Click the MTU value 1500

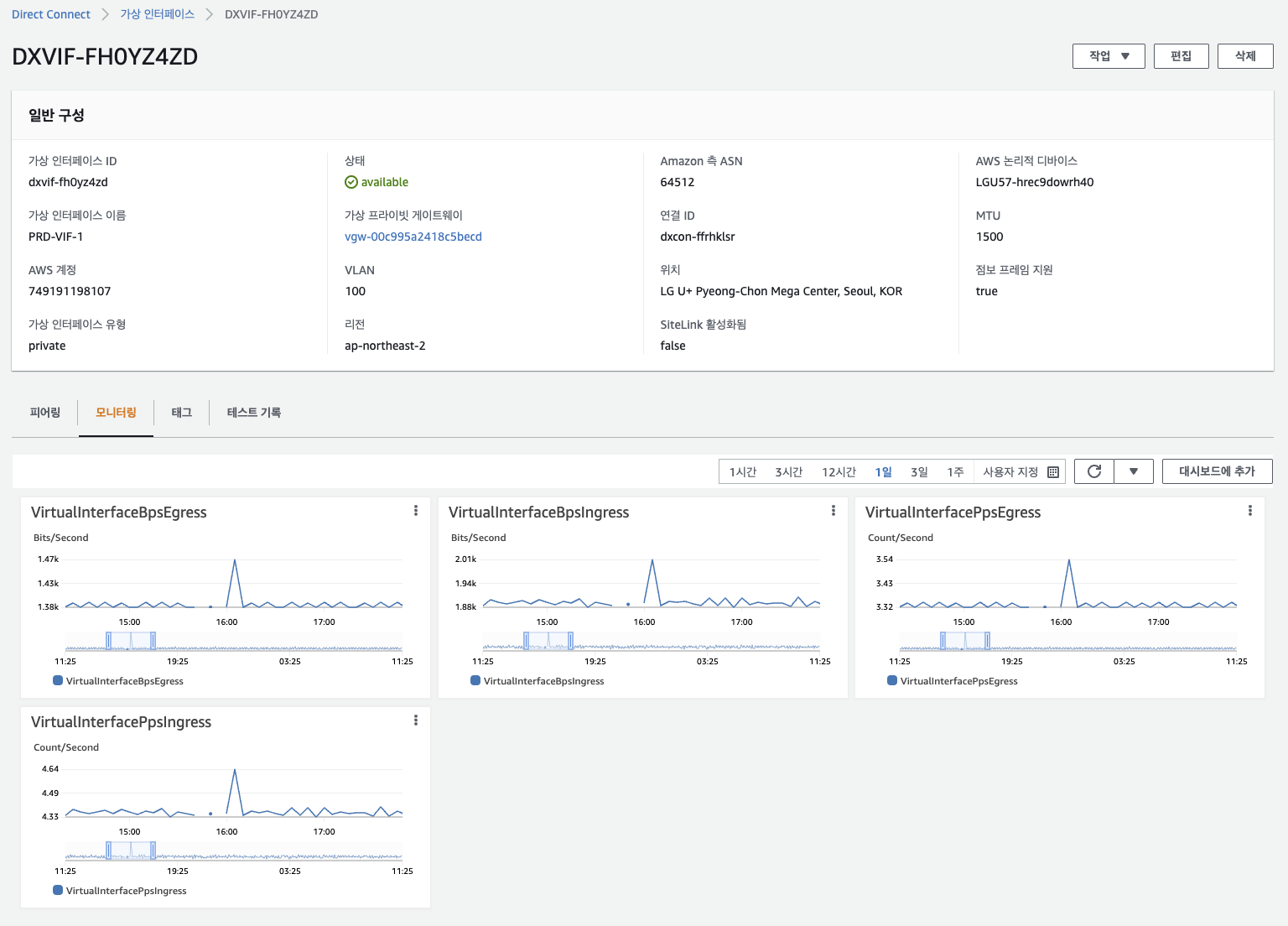(989, 237)
